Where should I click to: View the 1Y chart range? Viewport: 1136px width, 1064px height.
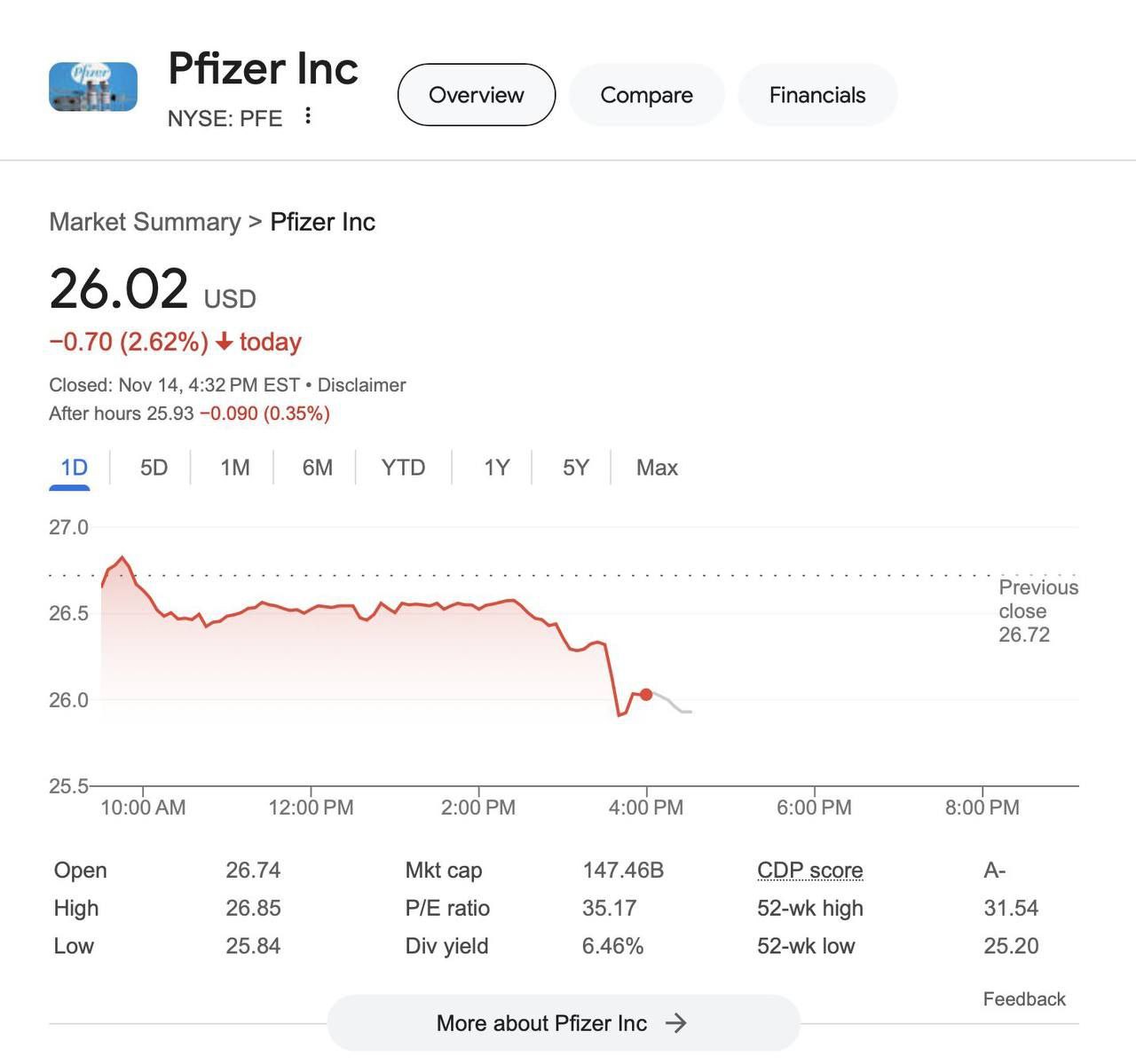[497, 468]
